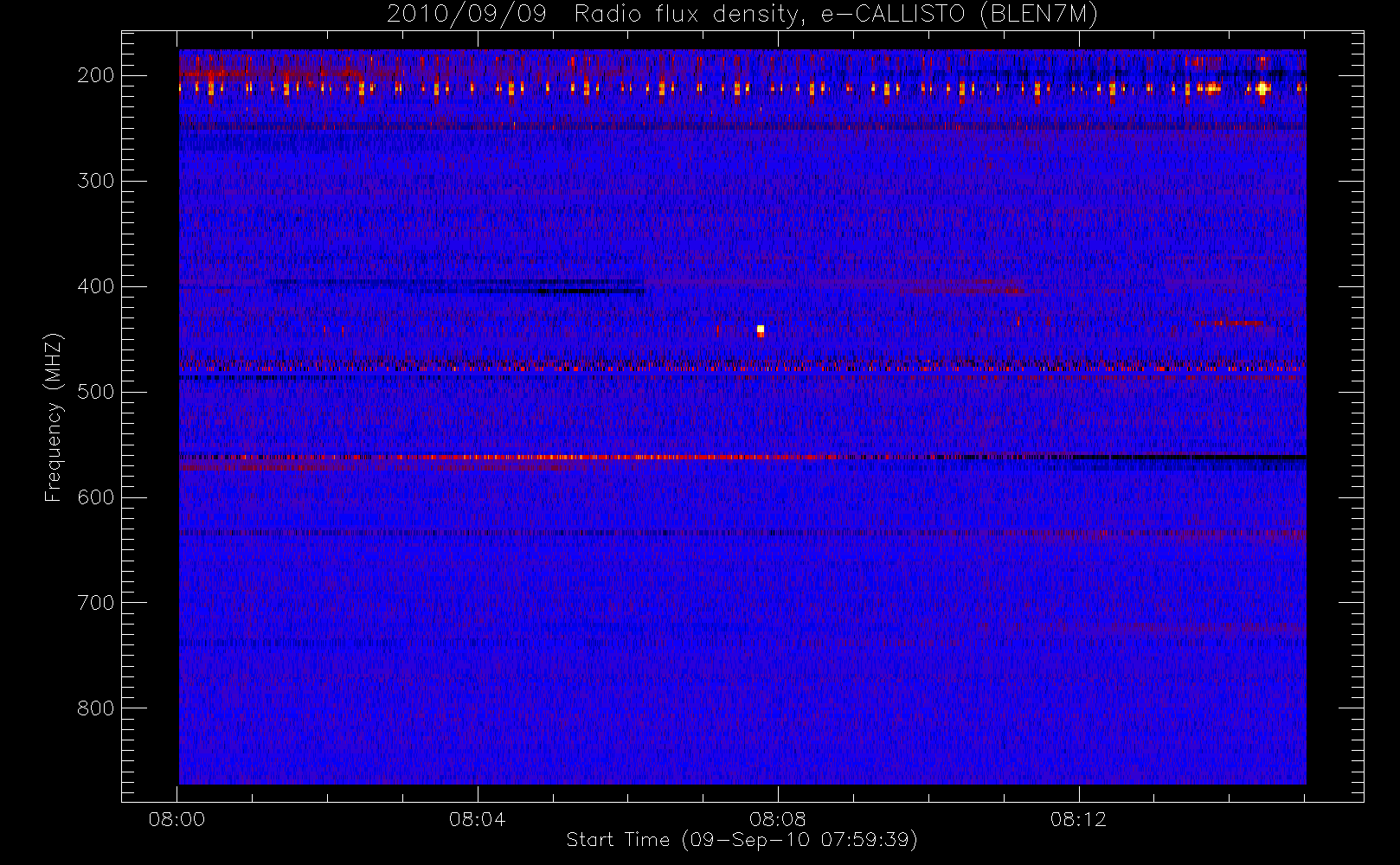Screen dimensions: 1400x865
Task: Click the 500 MHz frequency tick label
Action: tap(96, 392)
